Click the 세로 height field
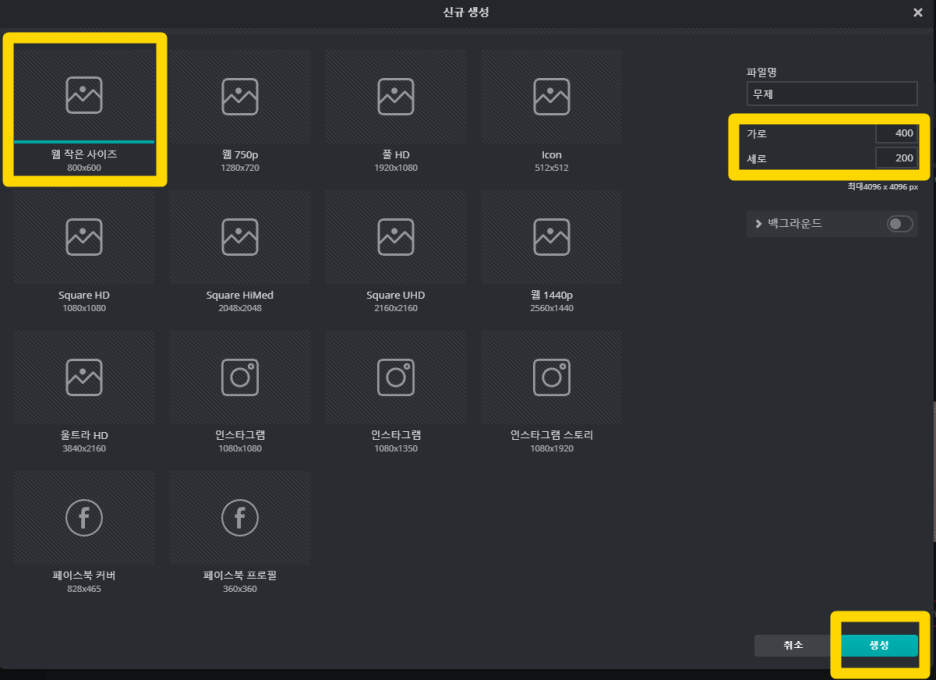The width and height of the screenshot is (936, 680). tap(896, 158)
